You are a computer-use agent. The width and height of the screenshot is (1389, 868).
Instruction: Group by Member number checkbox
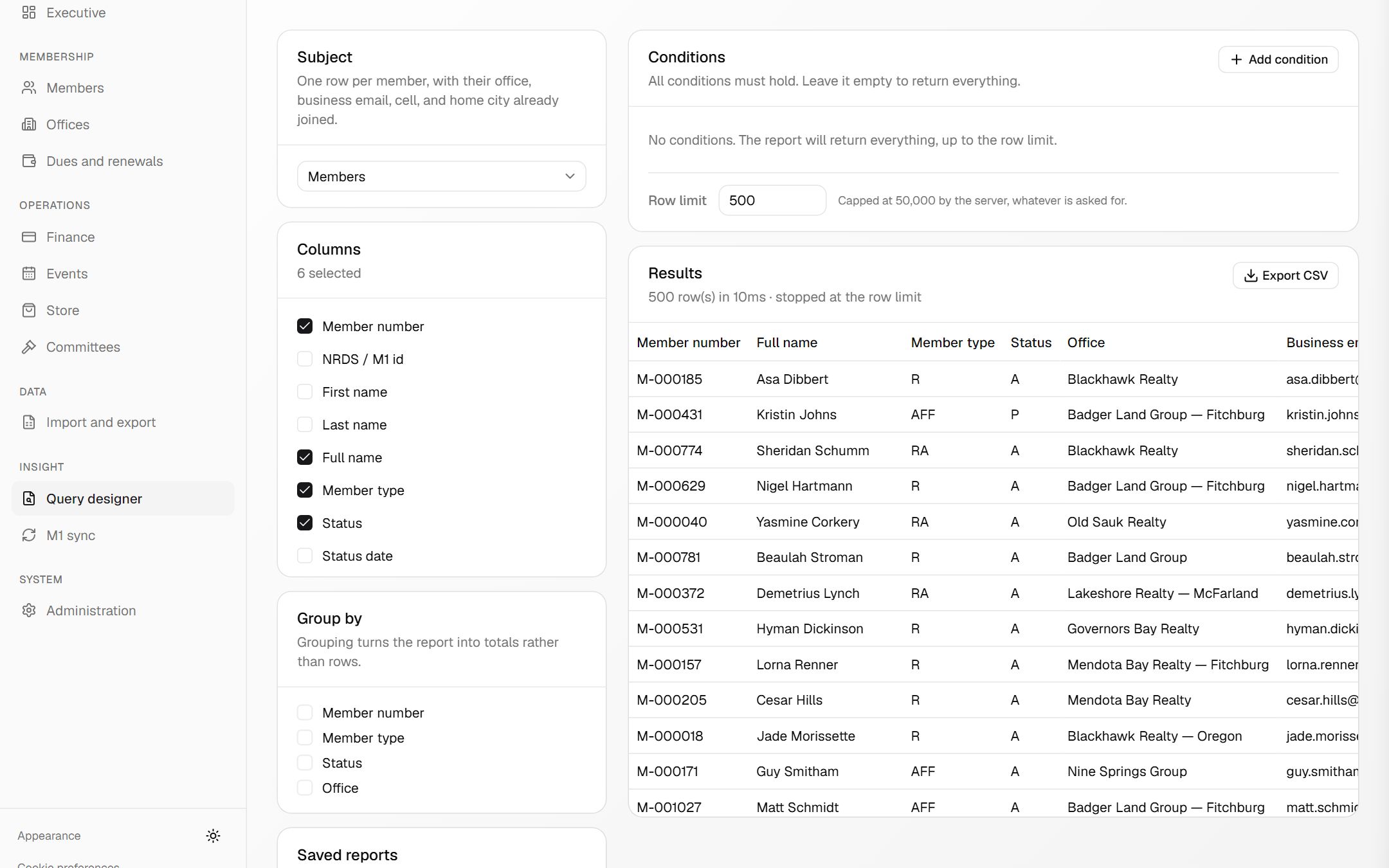[305, 712]
